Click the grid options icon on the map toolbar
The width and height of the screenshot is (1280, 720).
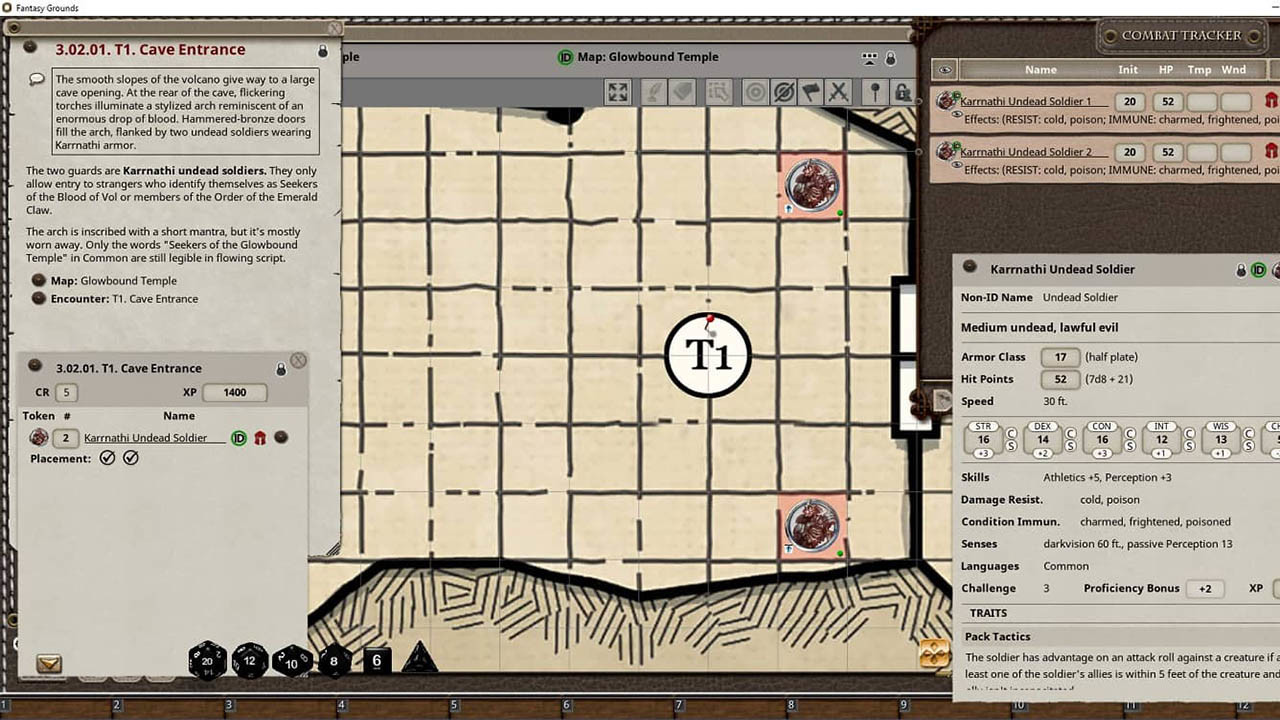718,92
